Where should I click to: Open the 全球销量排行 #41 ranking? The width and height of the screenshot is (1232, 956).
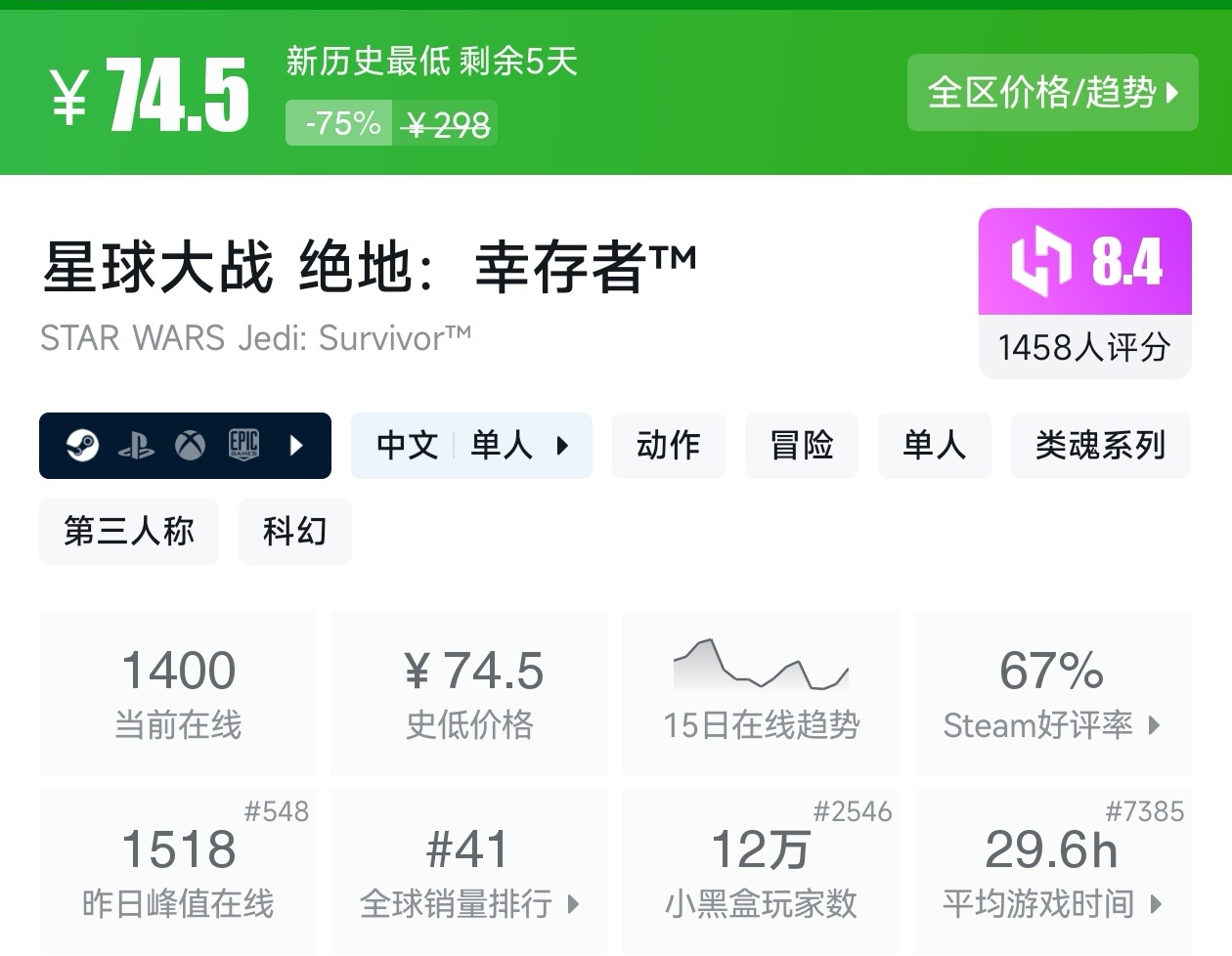469,872
